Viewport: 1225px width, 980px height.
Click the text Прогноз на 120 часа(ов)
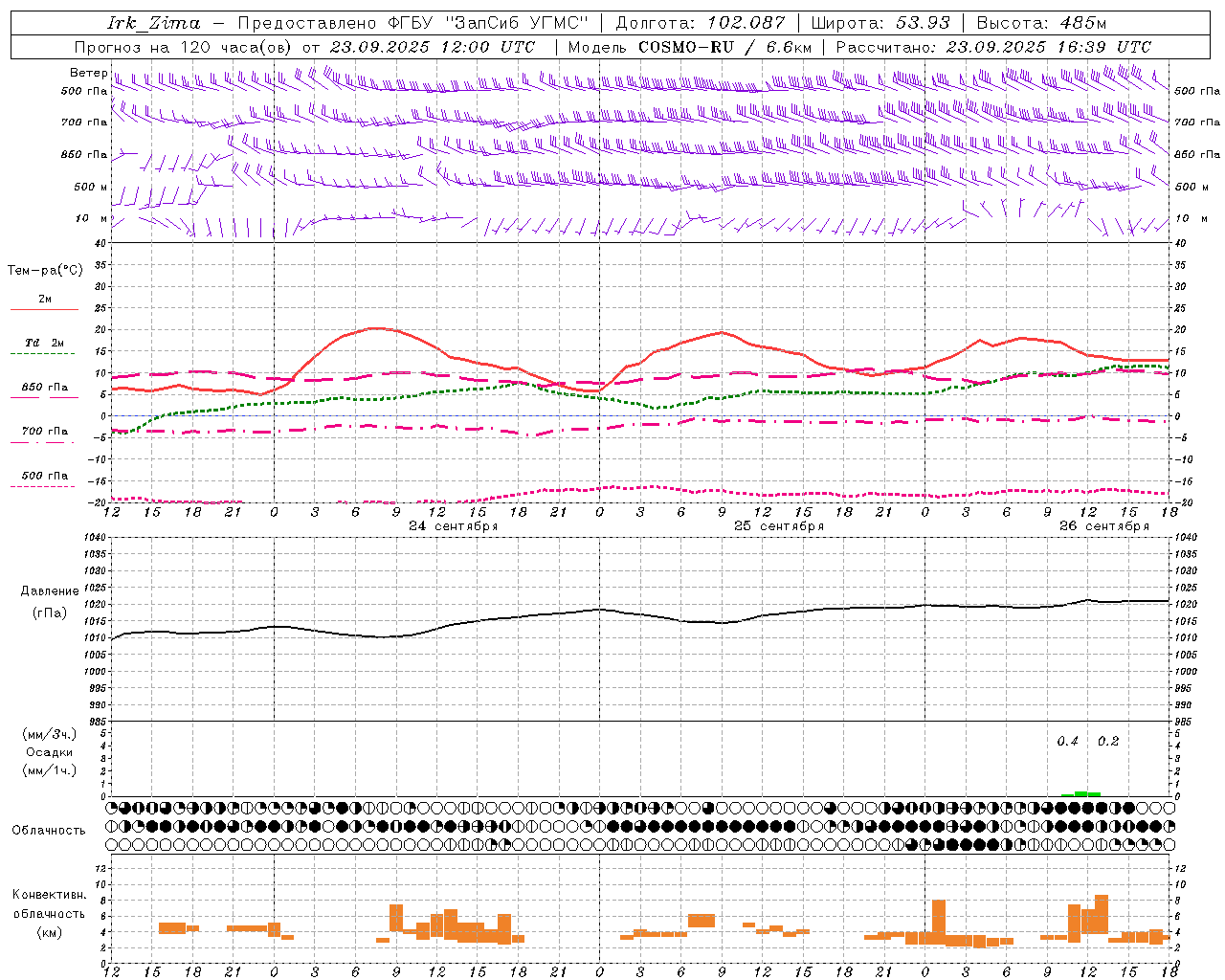click(x=184, y=47)
